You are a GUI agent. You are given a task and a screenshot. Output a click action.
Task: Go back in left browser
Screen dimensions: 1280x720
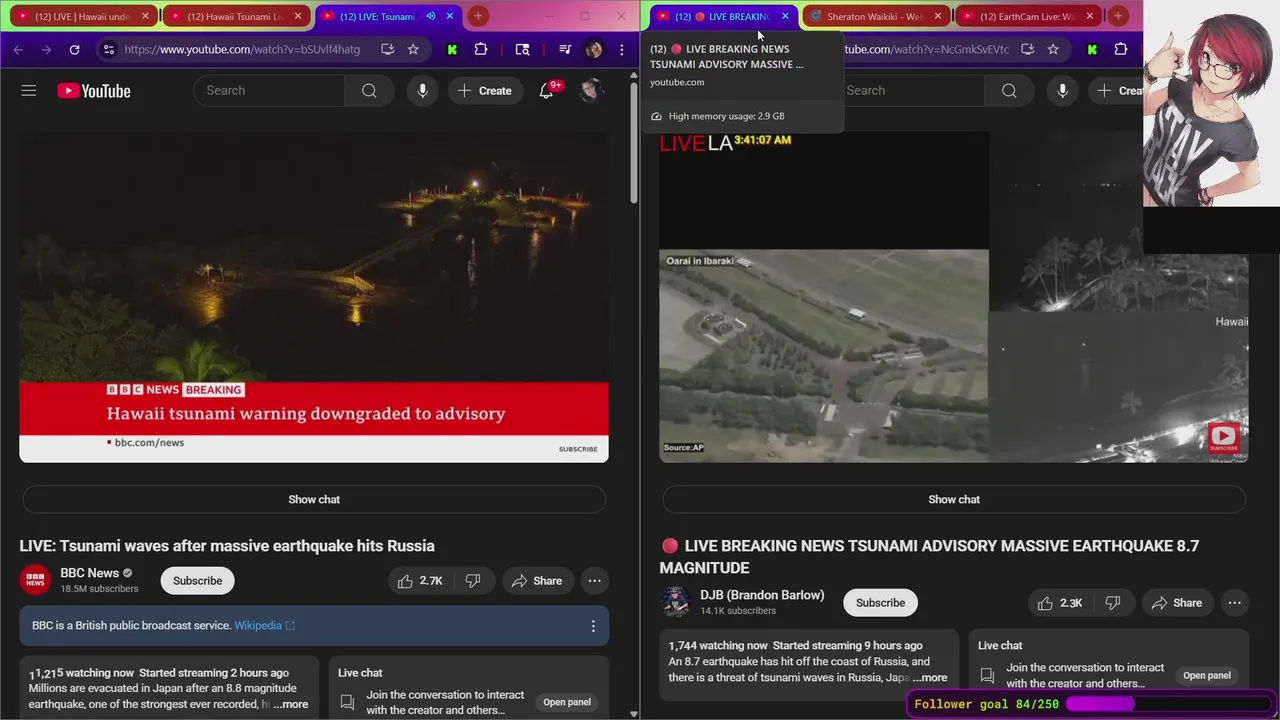tap(18, 49)
